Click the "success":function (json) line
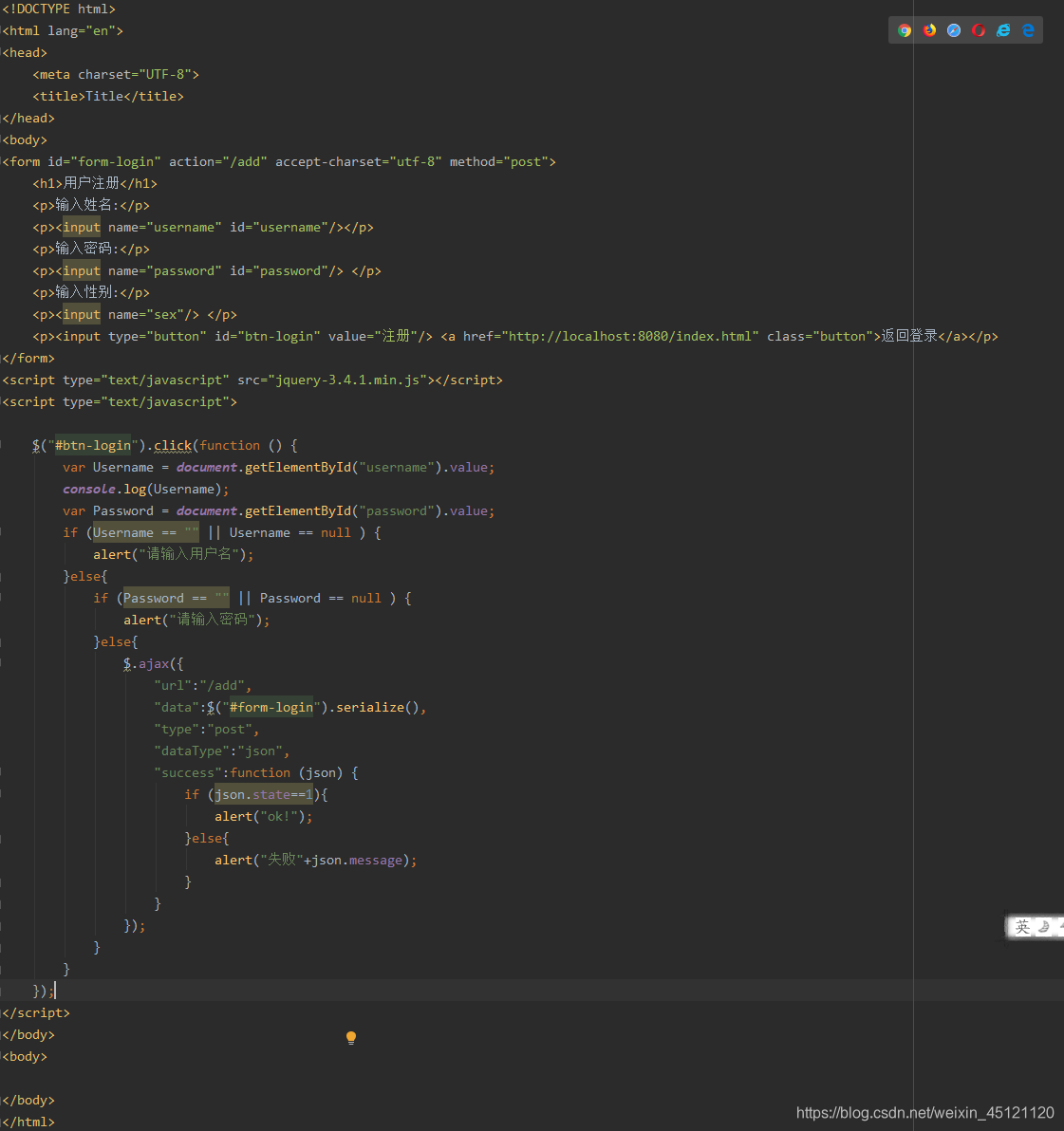The height and width of the screenshot is (1131, 1064). 255,772
